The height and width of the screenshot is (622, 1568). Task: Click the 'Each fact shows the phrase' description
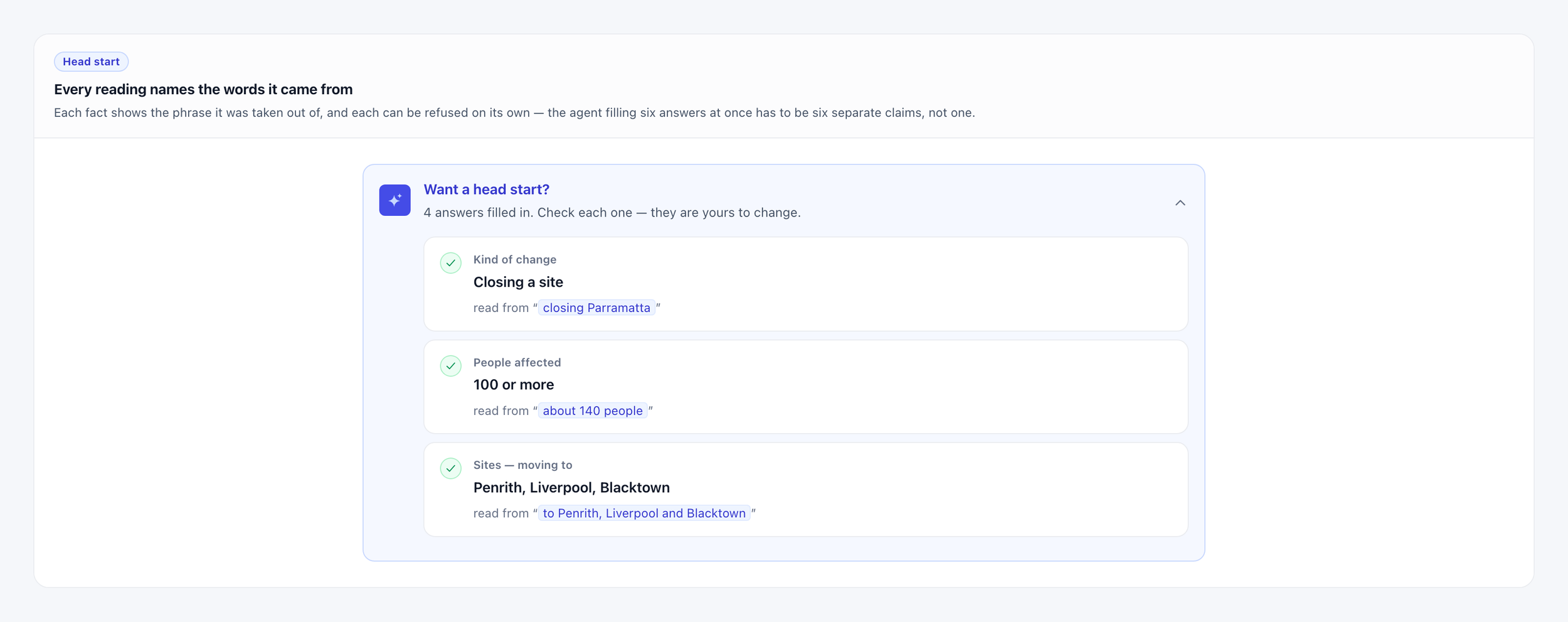[x=514, y=113]
